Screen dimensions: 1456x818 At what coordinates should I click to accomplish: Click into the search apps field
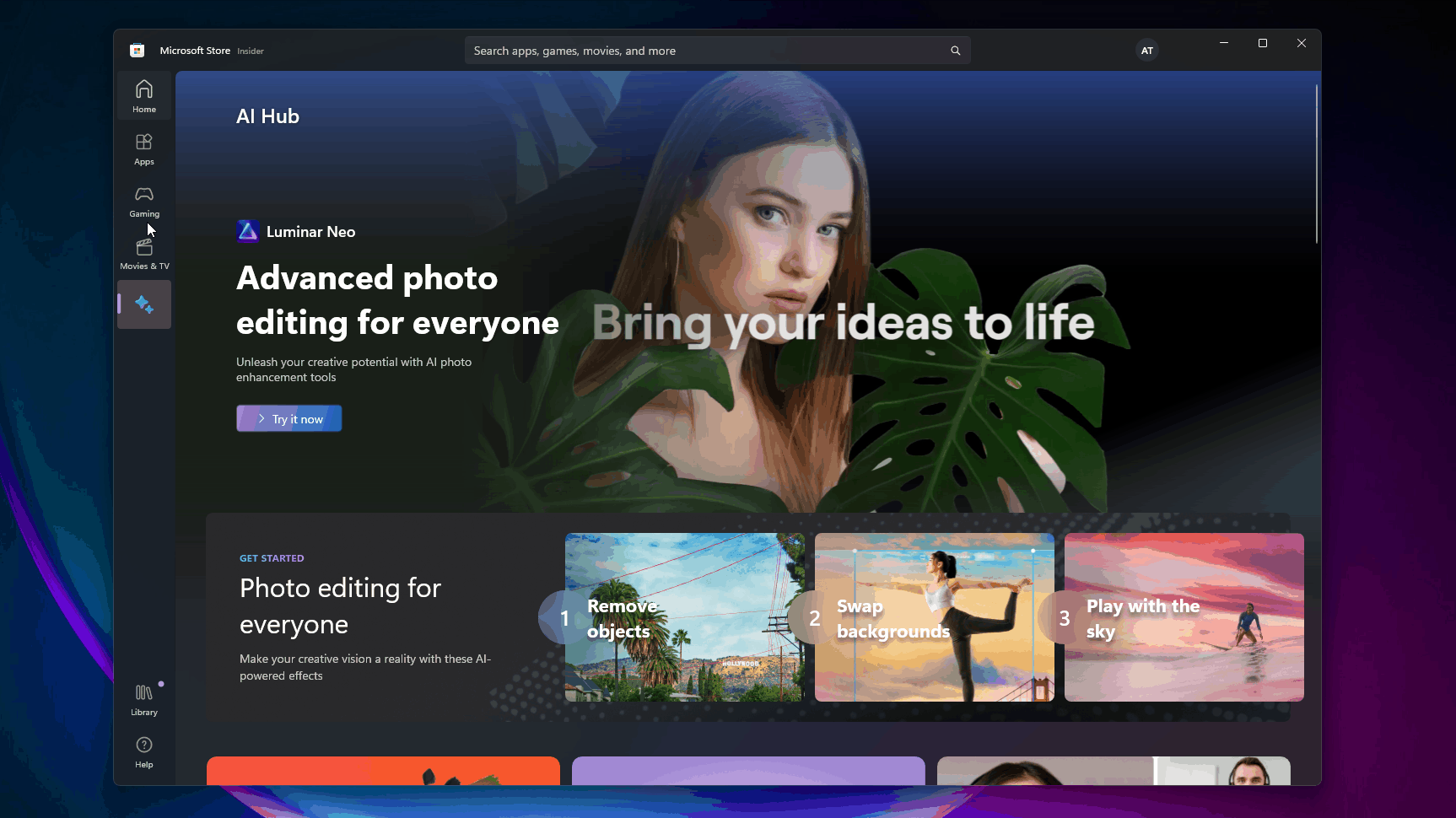(717, 51)
